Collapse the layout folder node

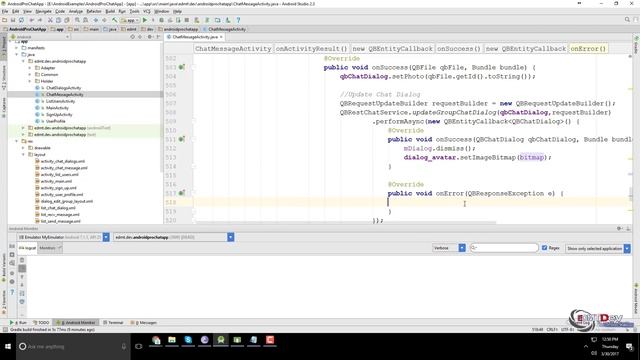23,155
